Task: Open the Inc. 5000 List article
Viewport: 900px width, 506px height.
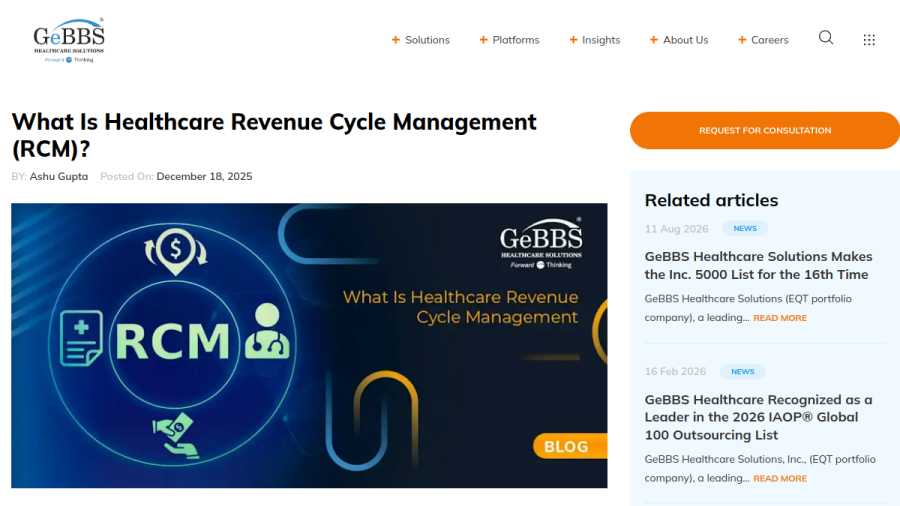Action: pos(758,265)
